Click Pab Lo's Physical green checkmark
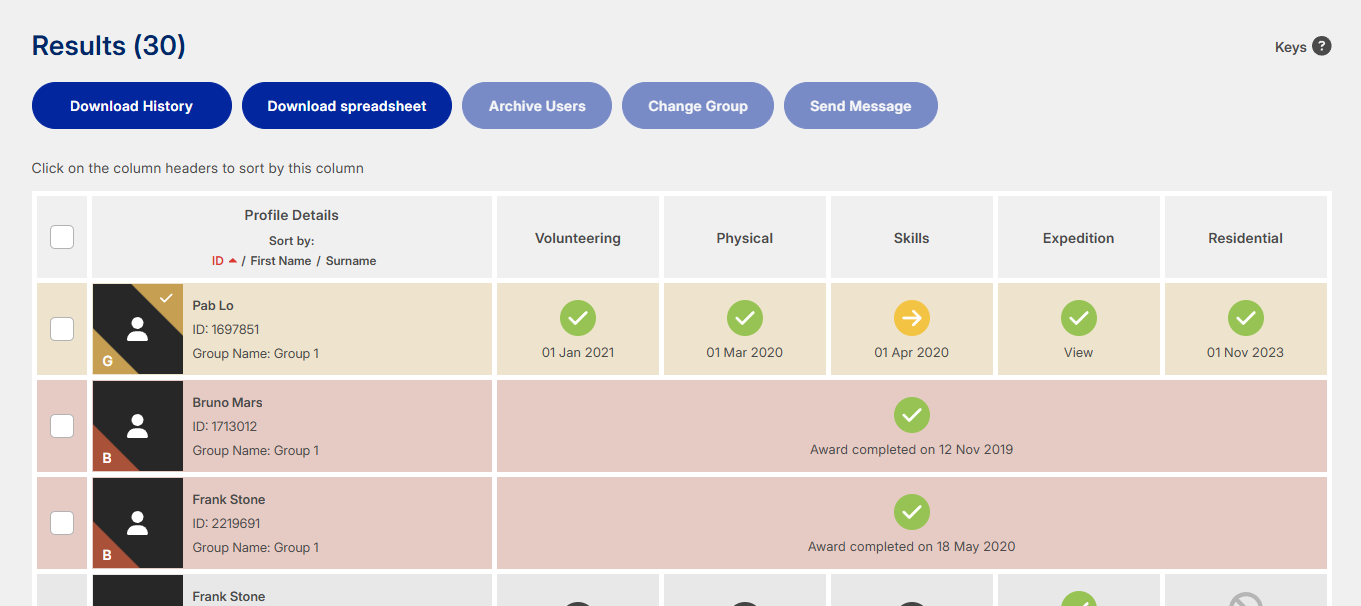The image size is (1361, 606). tap(745, 319)
